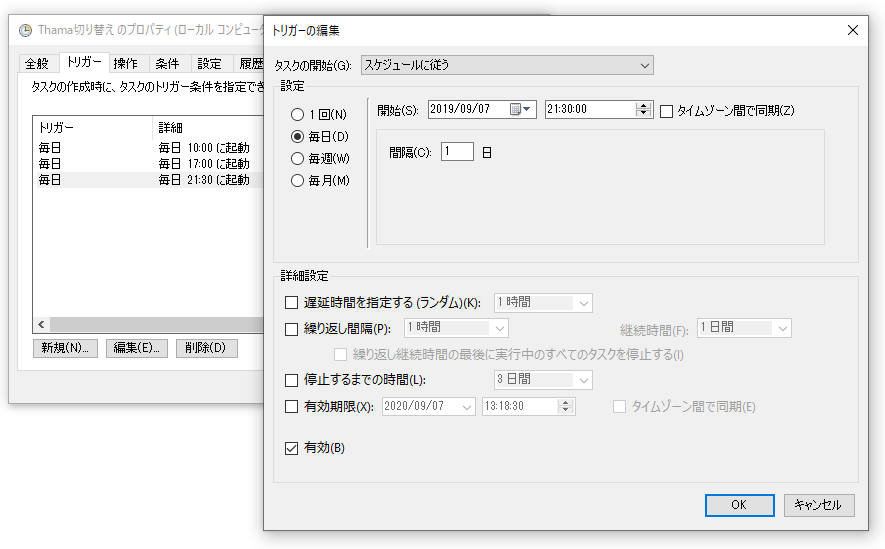The image size is (885, 549).
Task: Click the trigger list scroll left arrow
Action: pyautogui.click(x=41, y=324)
